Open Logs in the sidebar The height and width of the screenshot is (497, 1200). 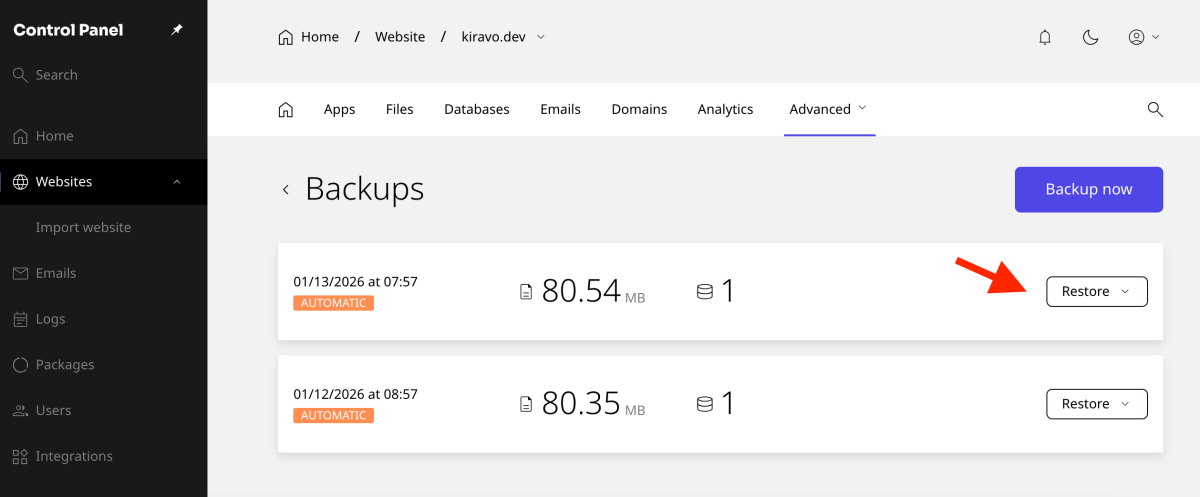(x=50, y=319)
